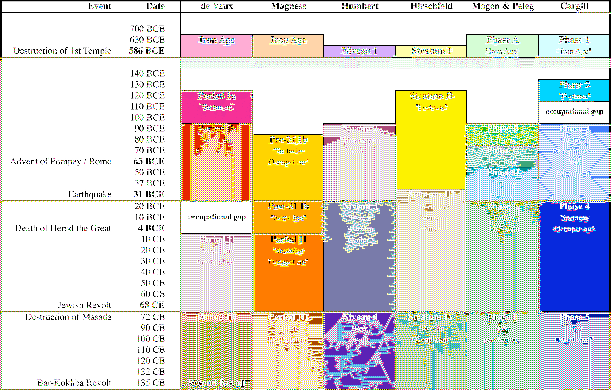The width and height of the screenshot is (611, 390).
Task: Click Cargill's dark blue 'Phase 4' block
Action: (574, 256)
